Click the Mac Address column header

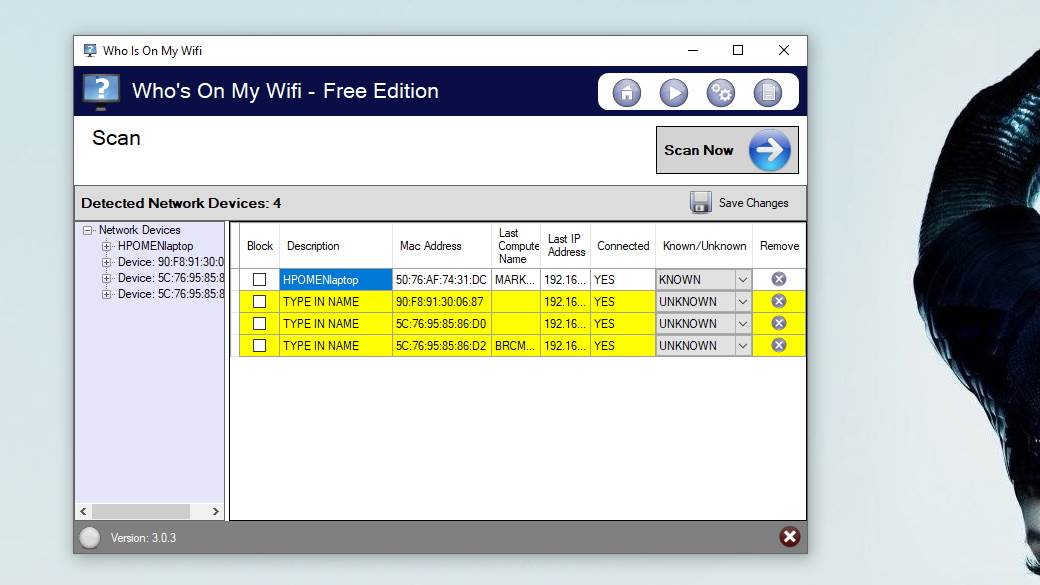[431, 246]
